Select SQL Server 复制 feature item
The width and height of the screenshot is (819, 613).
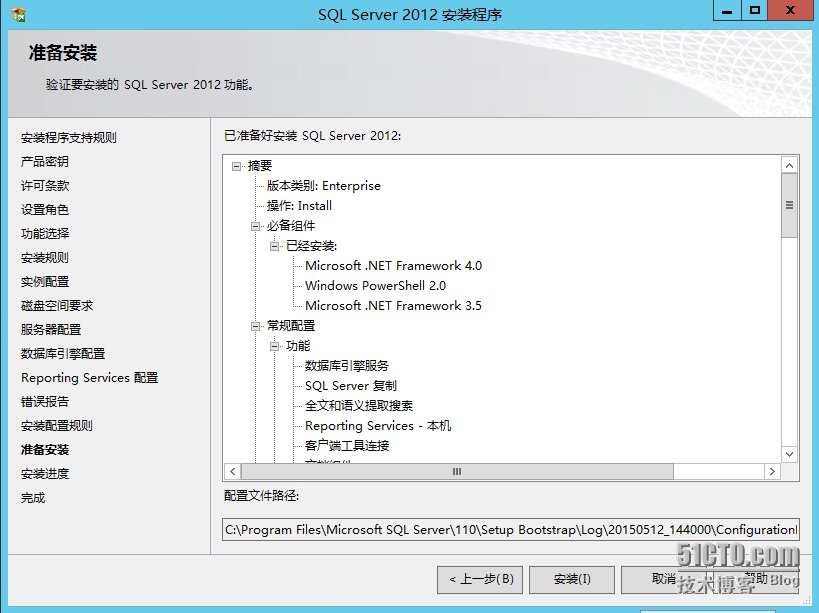[351, 386]
